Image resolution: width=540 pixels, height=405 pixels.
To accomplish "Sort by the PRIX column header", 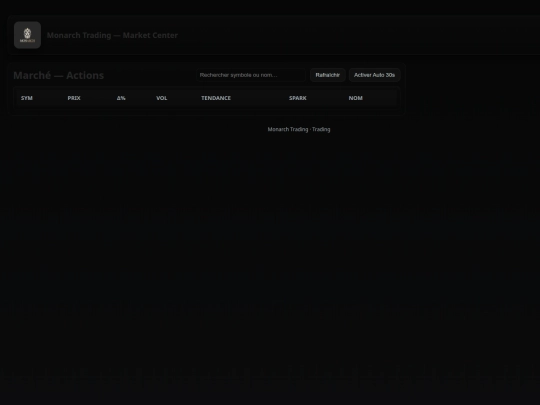I will click(x=74, y=98).
